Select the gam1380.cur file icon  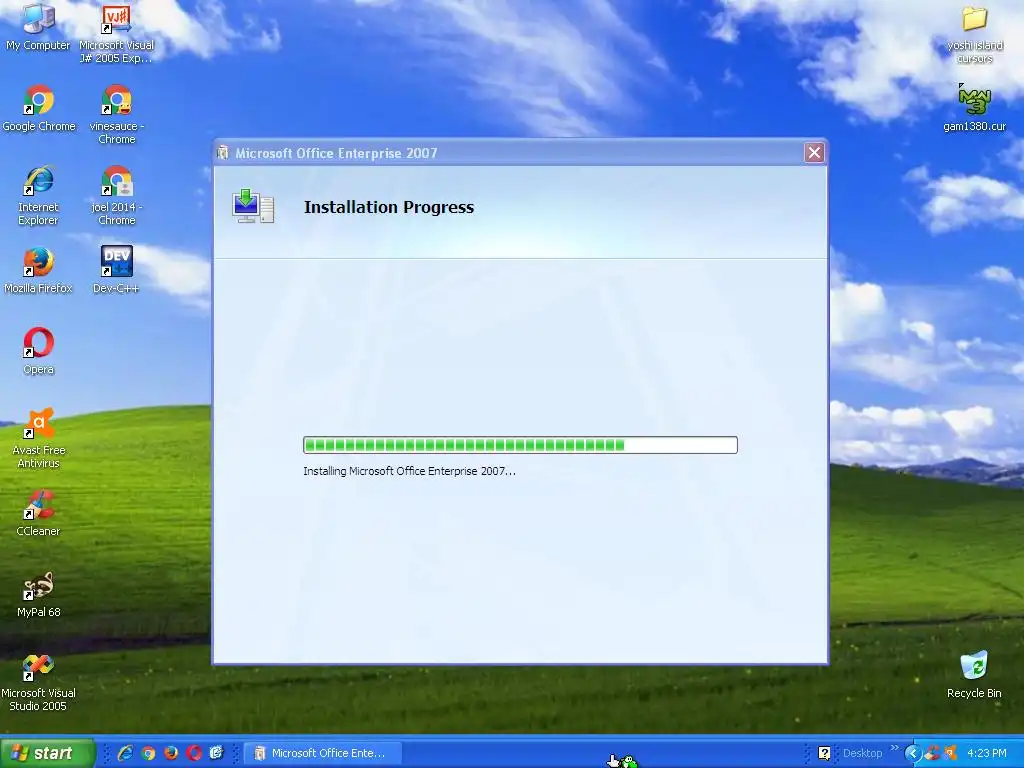click(974, 108)
